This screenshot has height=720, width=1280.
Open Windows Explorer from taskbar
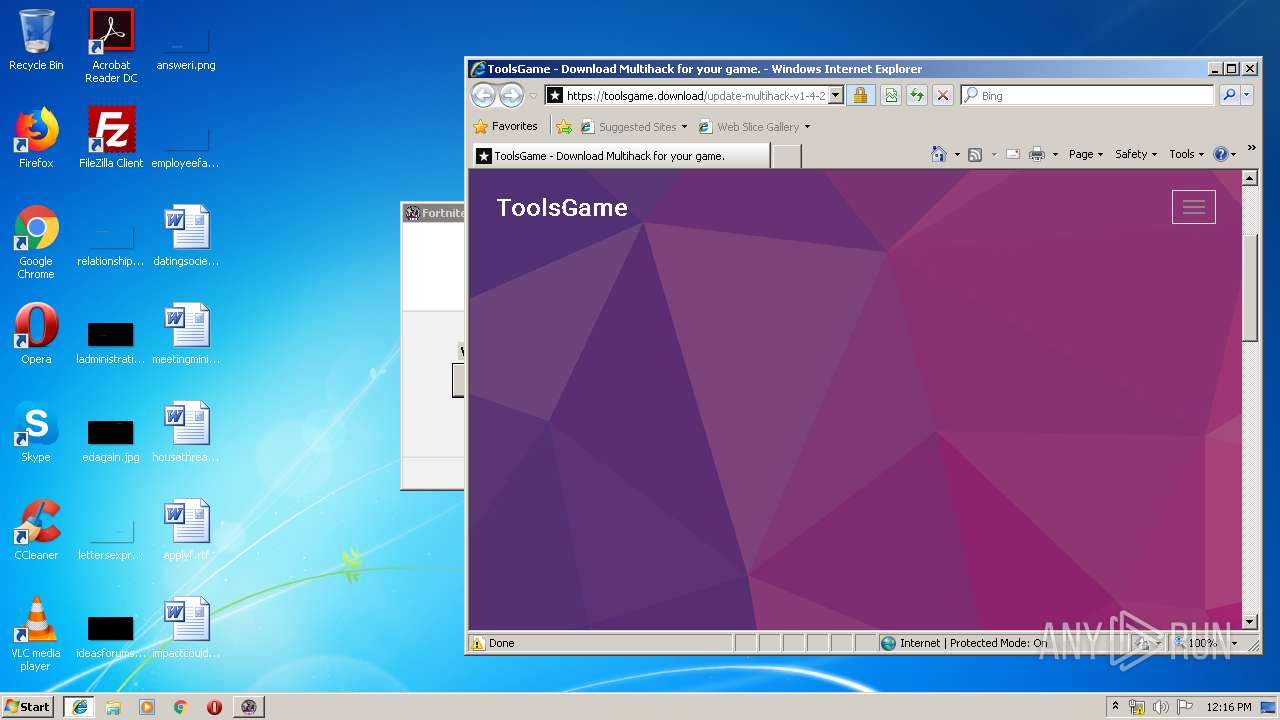coord(113,706)
